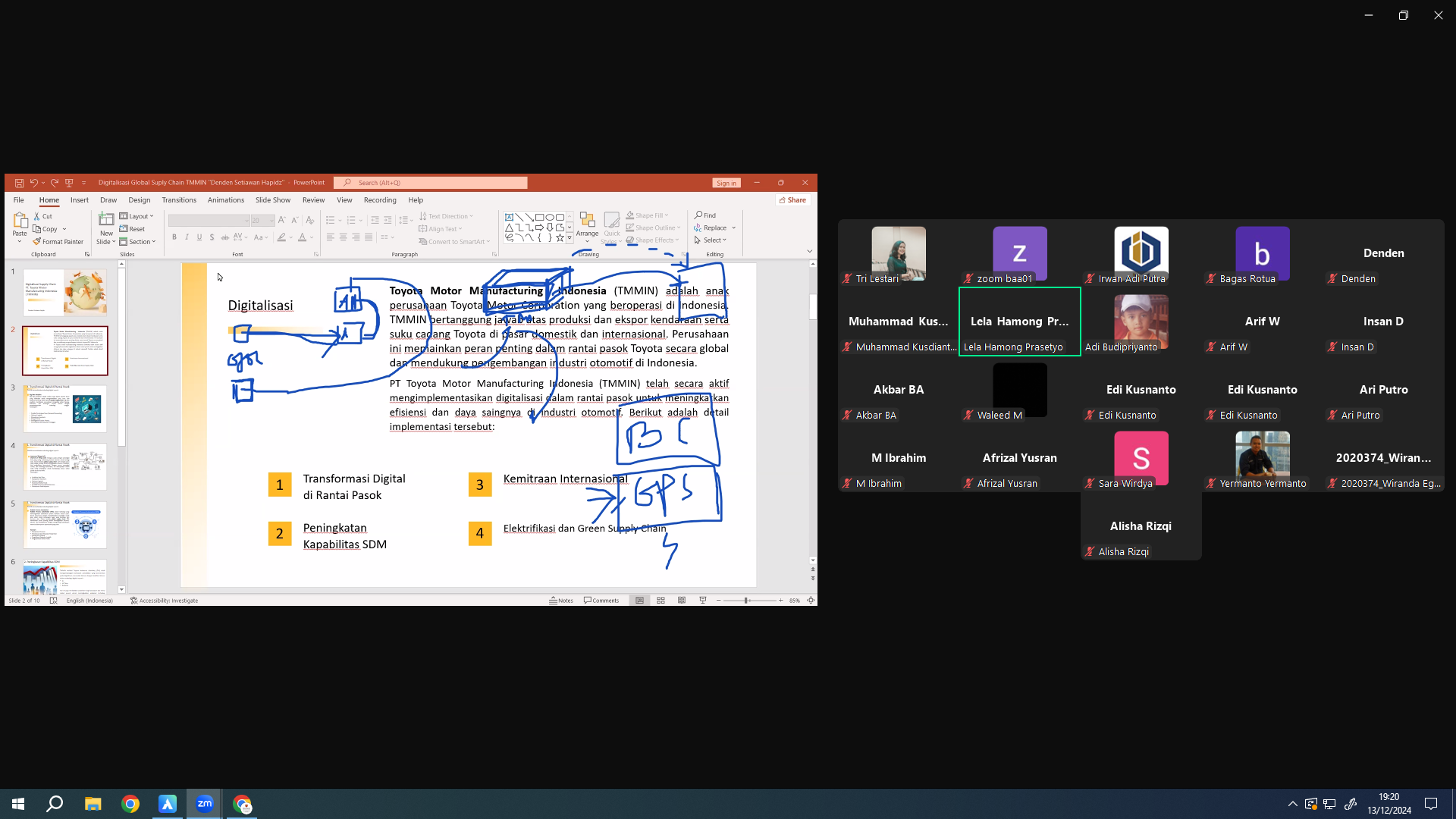Select slide 3 thumbnail in panel
Viewport: 1456px width, 819px height.
(x=65, y=409)
